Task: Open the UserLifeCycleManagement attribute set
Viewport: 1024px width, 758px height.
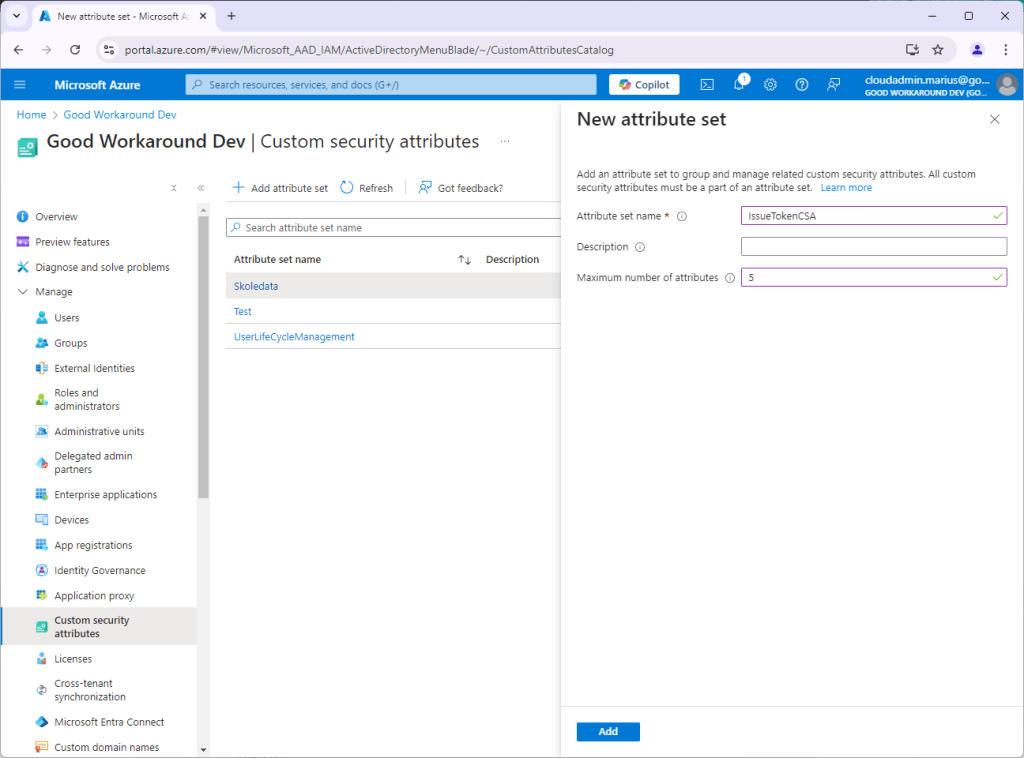Action: tap(294, 337)
